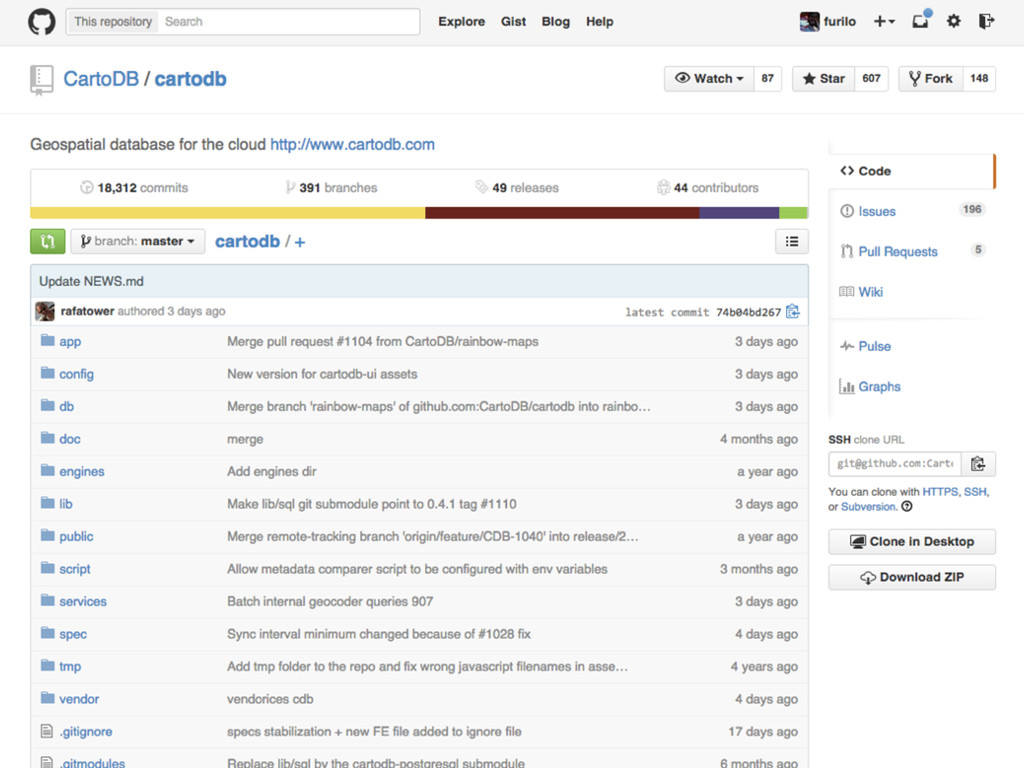Click the green compare and review button
1024x768 pixels.
[x=48, y=242]
